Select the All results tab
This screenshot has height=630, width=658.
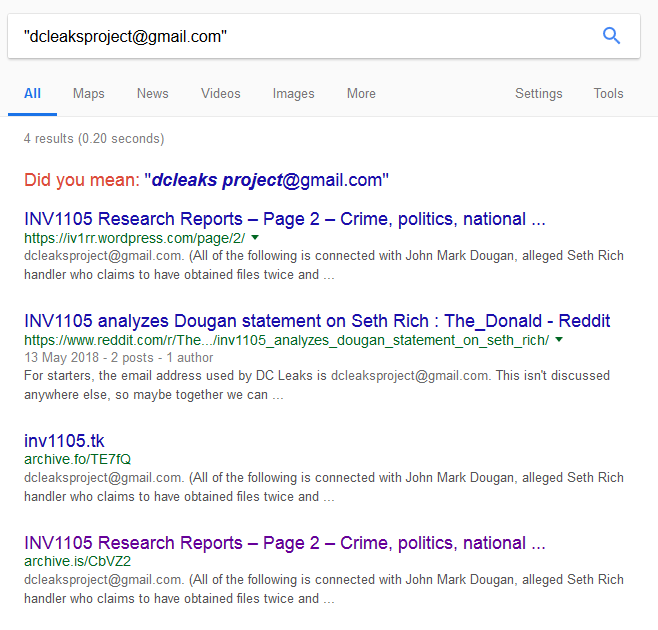(x=32, y=94)
